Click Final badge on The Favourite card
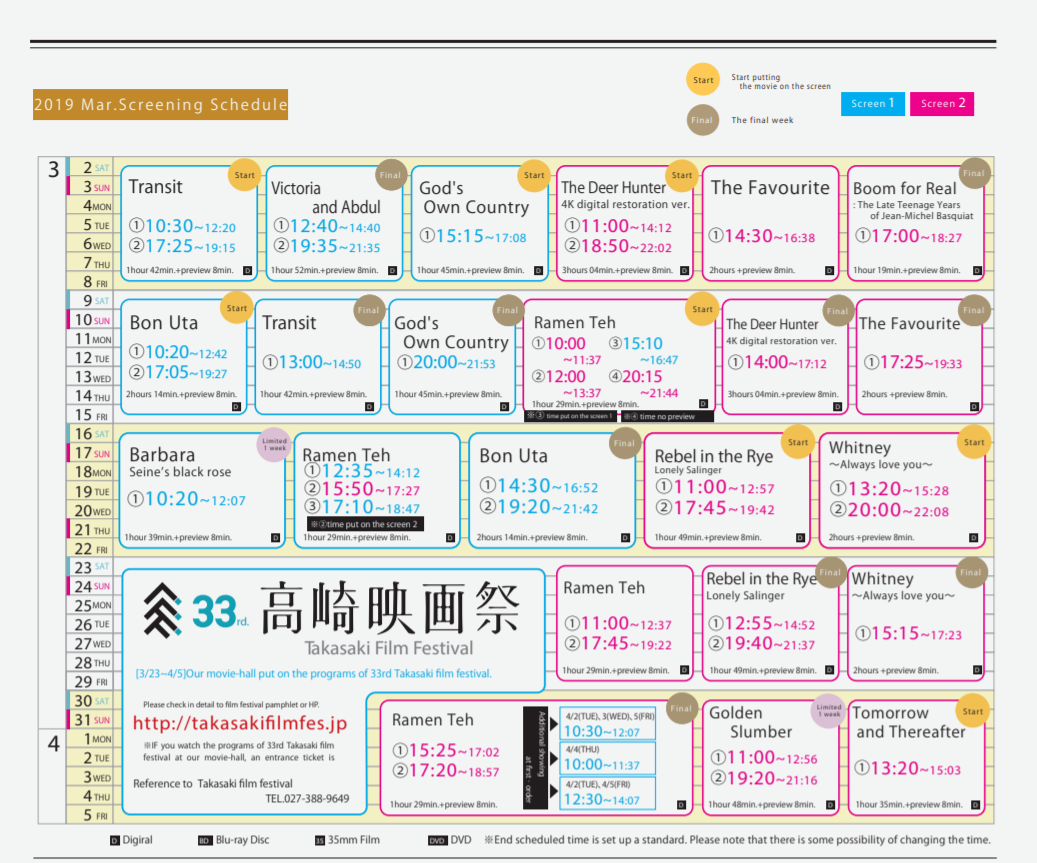This screenshot has width=1037, height=863. click(974, 310)
